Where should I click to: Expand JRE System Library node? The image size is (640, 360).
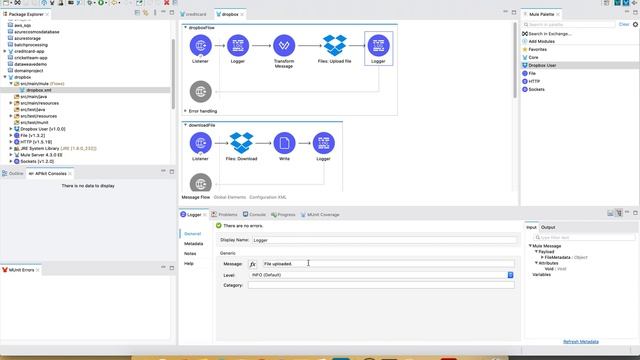point(11,148)
